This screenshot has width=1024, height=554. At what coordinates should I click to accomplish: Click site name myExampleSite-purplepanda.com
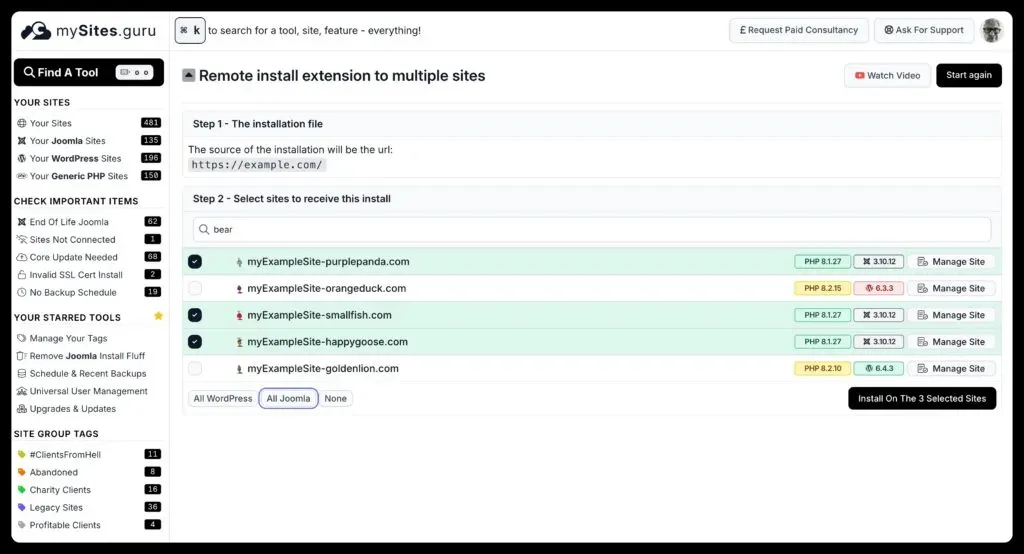point(328,261)
